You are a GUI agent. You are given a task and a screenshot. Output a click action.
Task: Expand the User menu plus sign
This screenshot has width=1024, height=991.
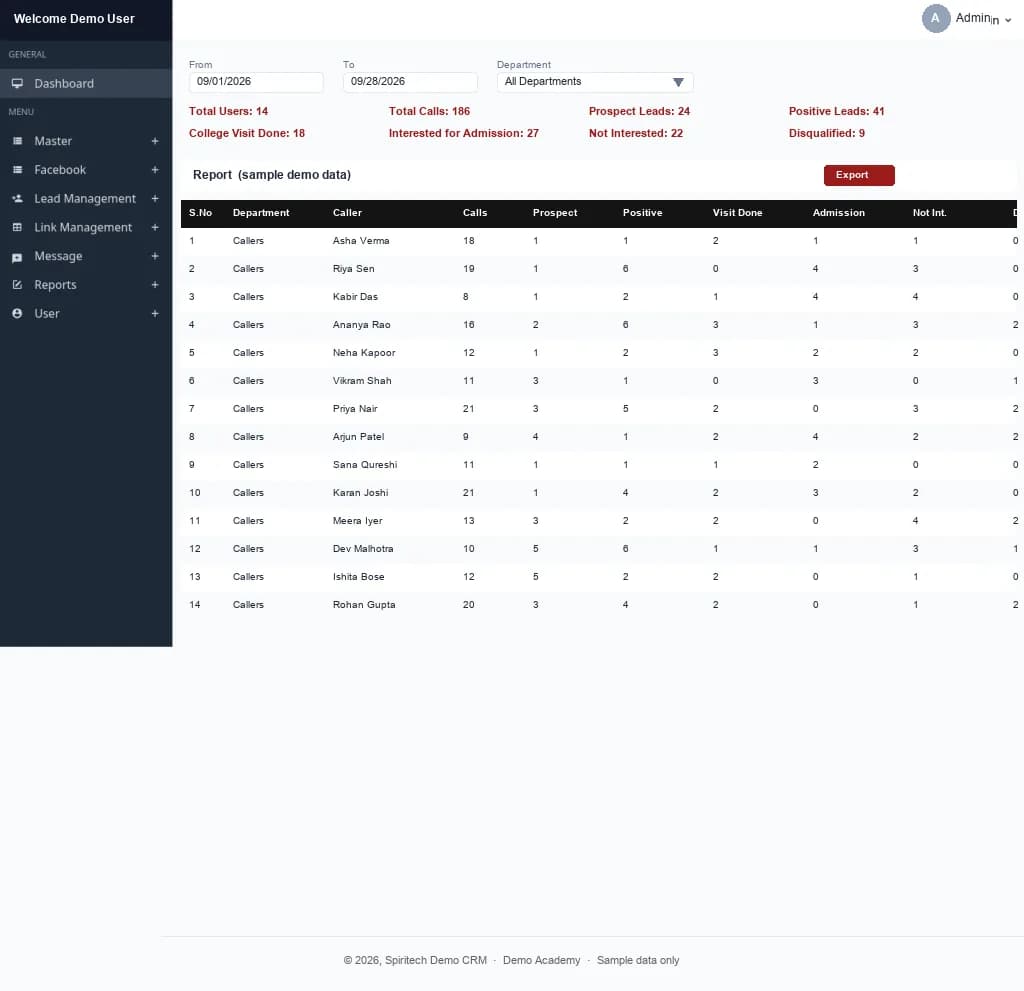[x=155, y=314]
